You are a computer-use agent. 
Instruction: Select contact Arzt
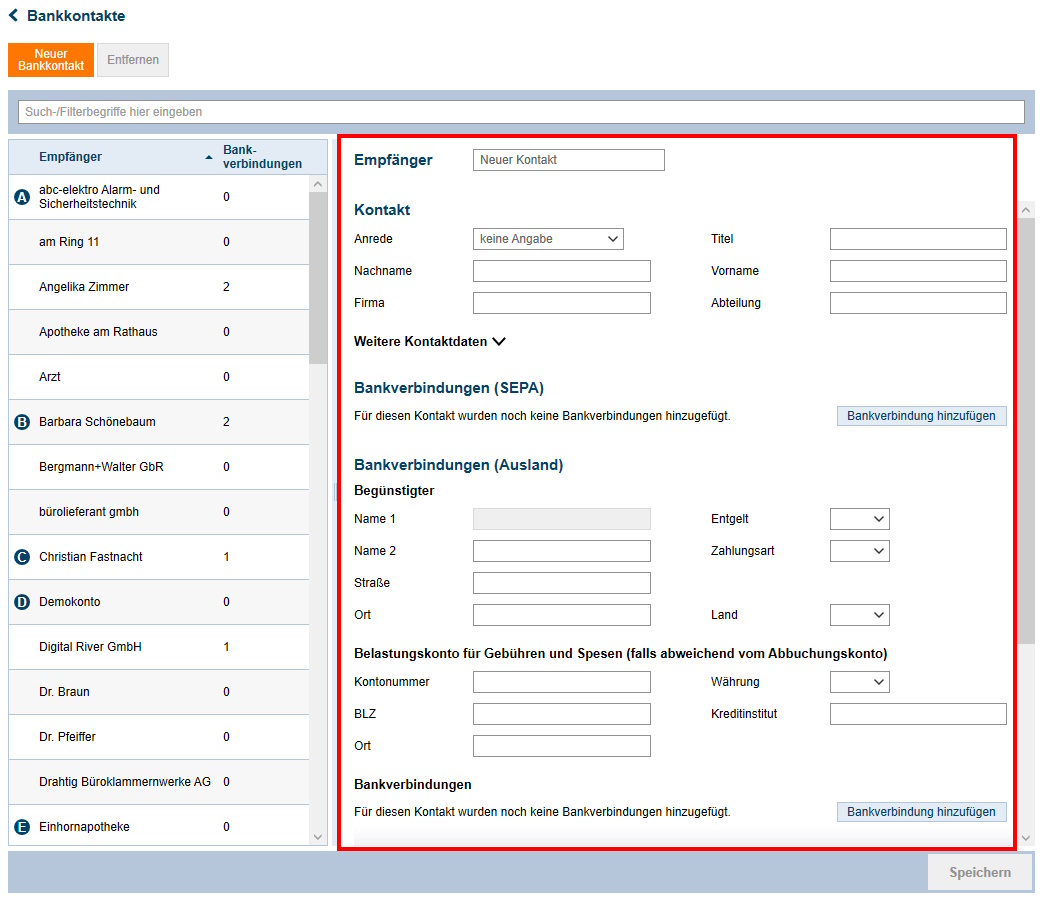tap(159, 377)
